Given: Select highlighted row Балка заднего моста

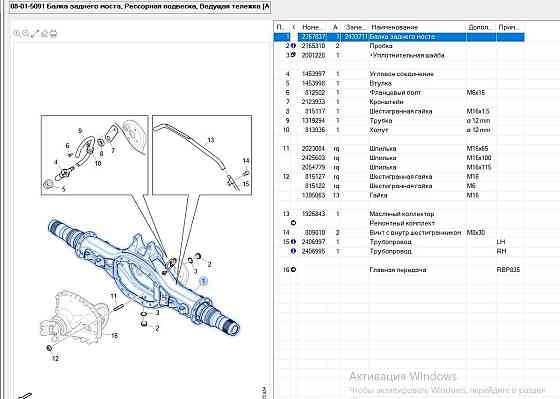Looking at the screenshot, I should [x=399, y=36].
